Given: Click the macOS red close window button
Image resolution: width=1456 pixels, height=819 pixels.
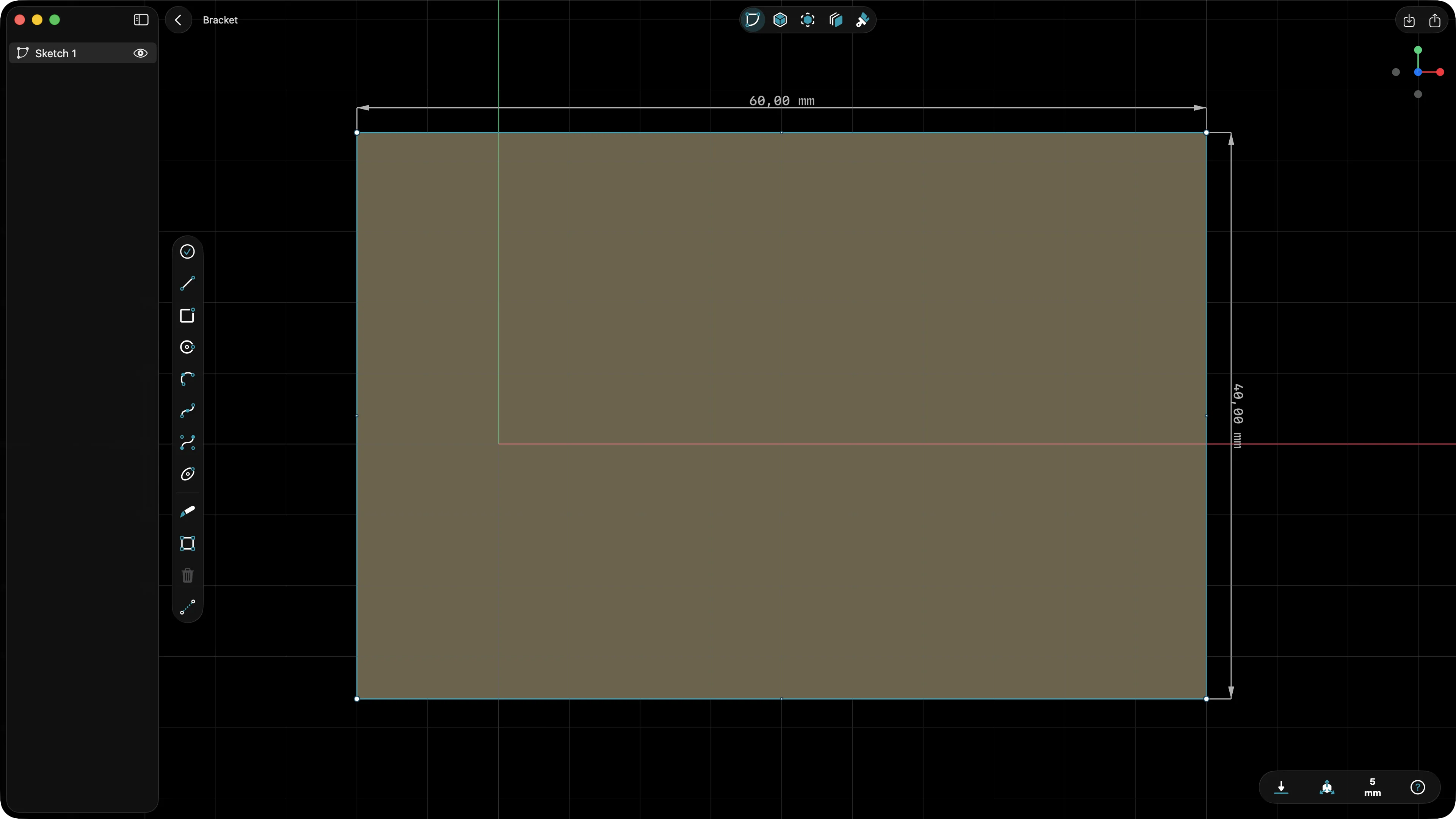Looking at the screenshot, I should point(20,20).
